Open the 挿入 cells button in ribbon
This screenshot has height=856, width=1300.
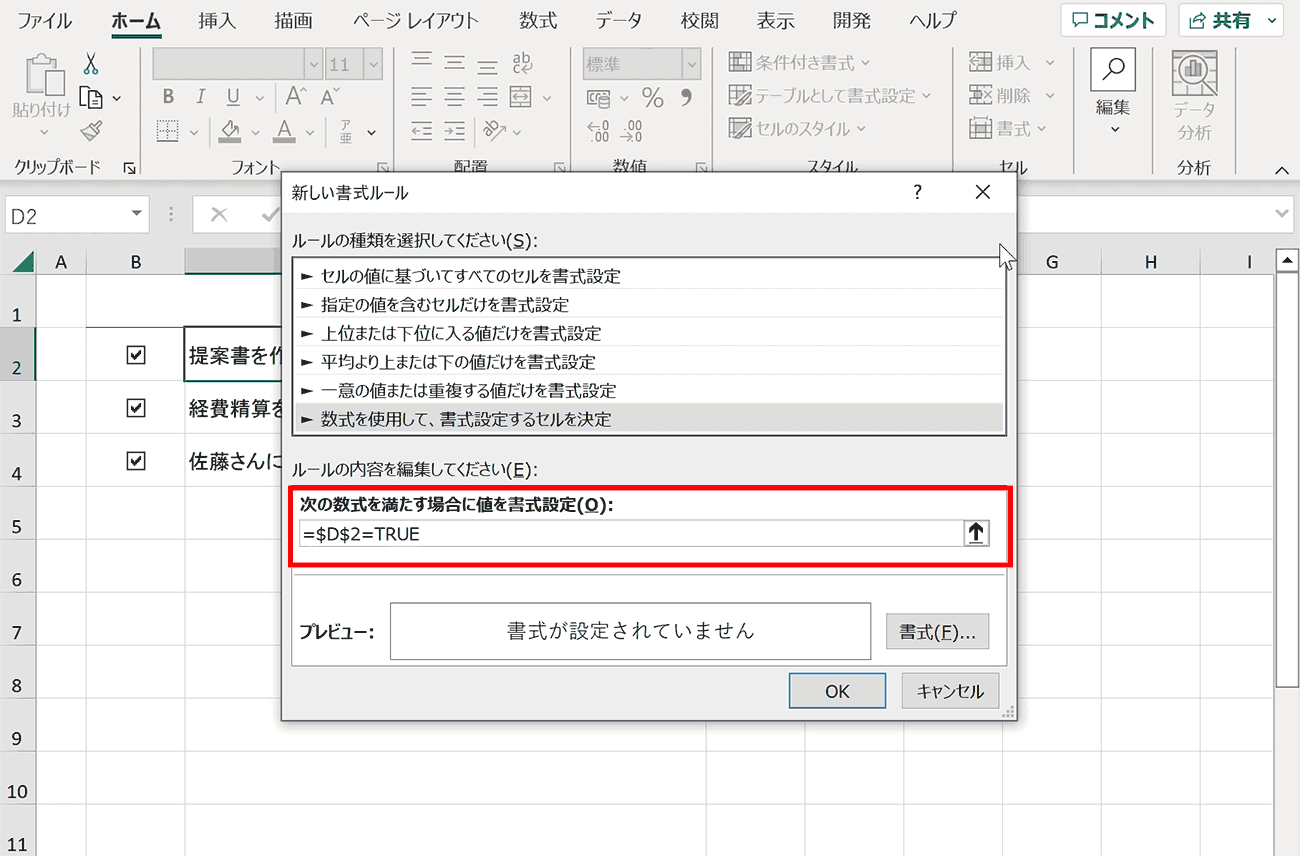tap(1012, 63)
